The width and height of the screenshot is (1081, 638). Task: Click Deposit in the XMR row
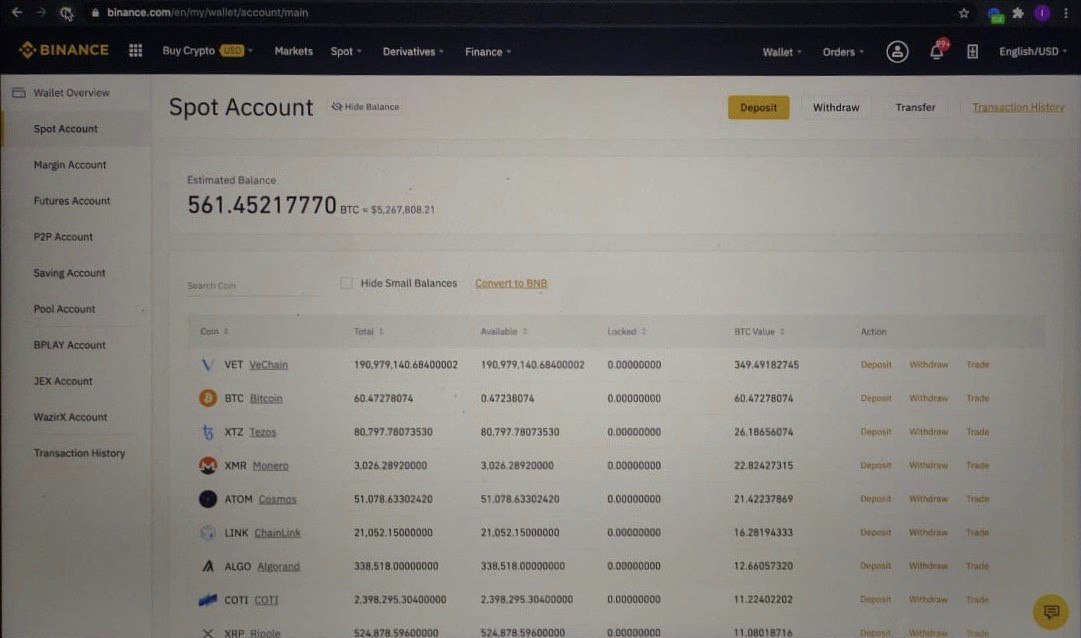pyautogui.click(x=876, y=466)
